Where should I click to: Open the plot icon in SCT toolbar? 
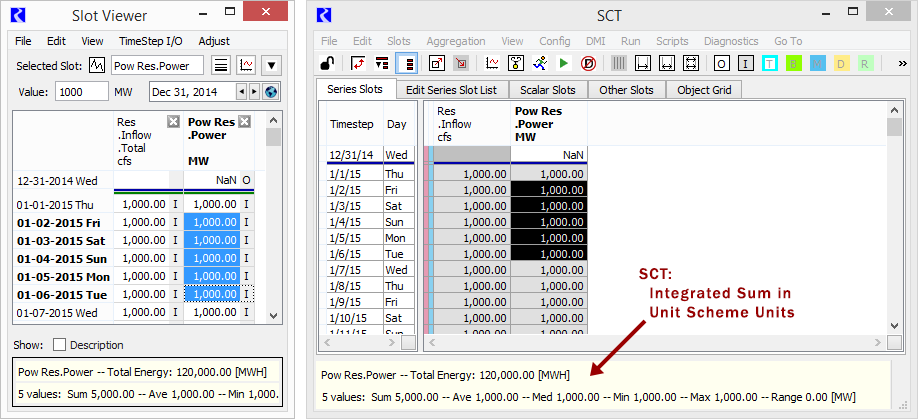(x=492, y=63)
